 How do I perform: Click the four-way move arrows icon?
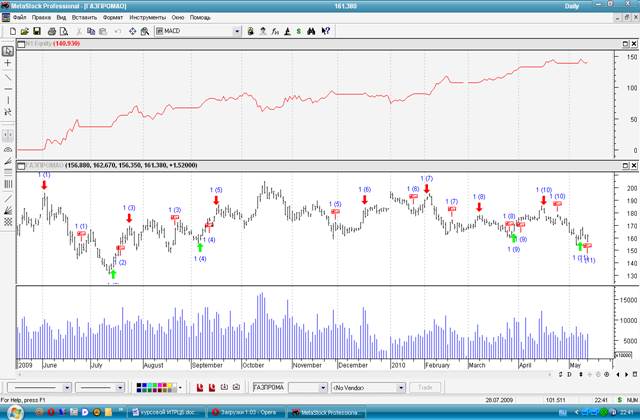(x=132, y=31)
